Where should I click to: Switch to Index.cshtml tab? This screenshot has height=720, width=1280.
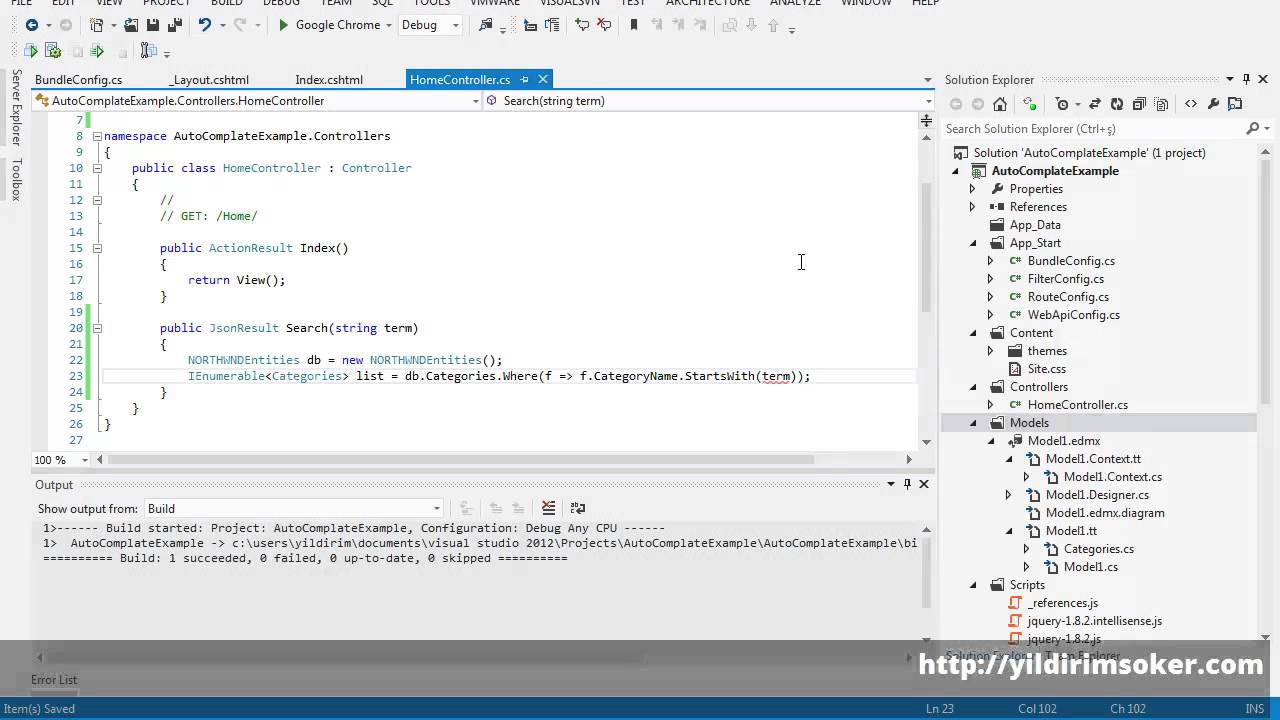(329, 80)
